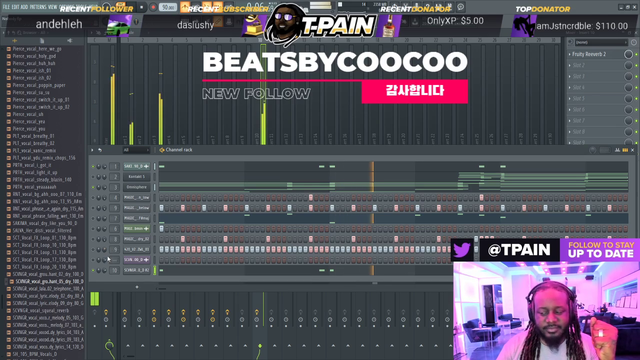The width and height of the screenshot is (640, 360).
Task: Select sample PLT_vocal_breathy_01
Action: tap(33, 136)
